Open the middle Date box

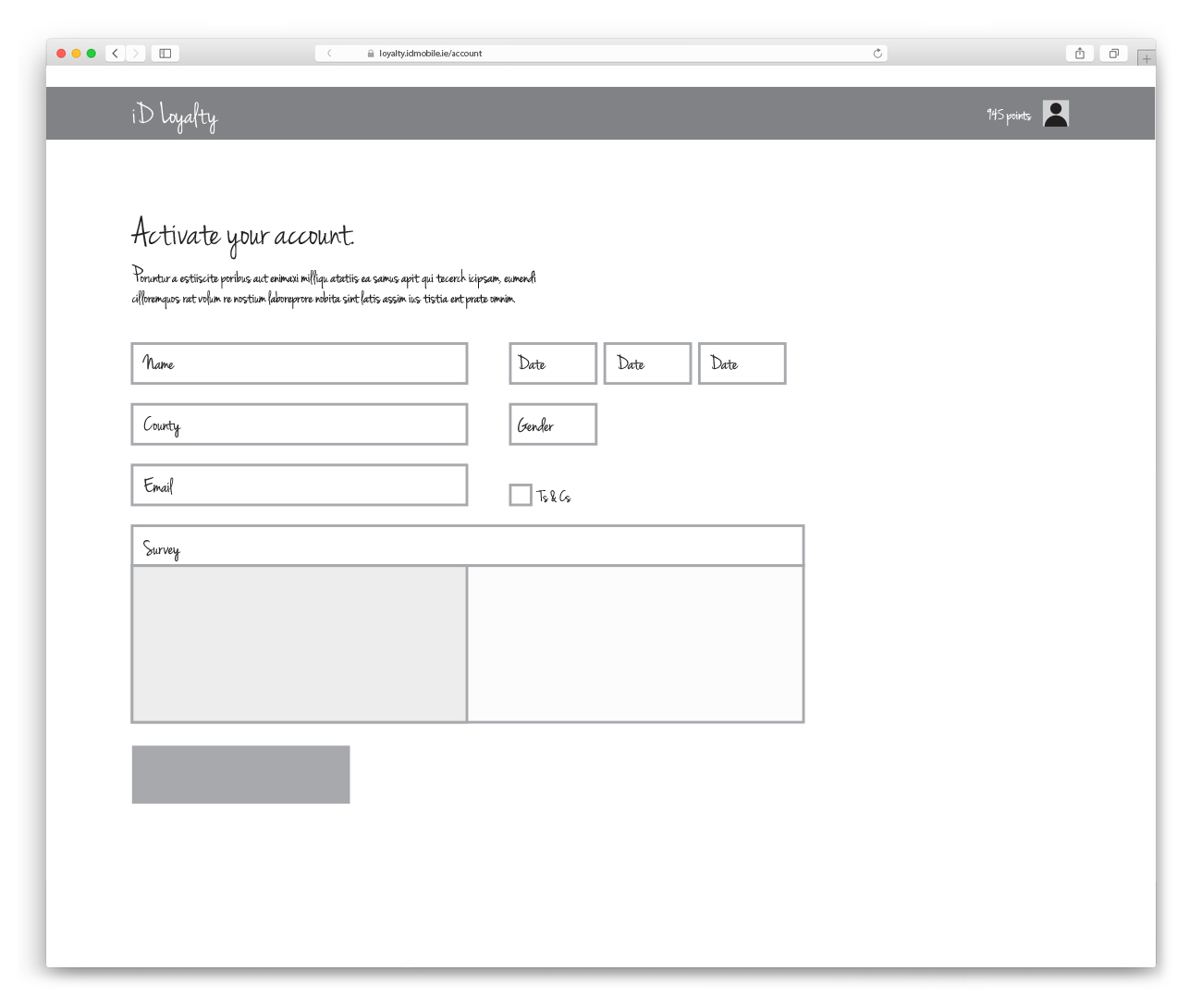point(647,363)
